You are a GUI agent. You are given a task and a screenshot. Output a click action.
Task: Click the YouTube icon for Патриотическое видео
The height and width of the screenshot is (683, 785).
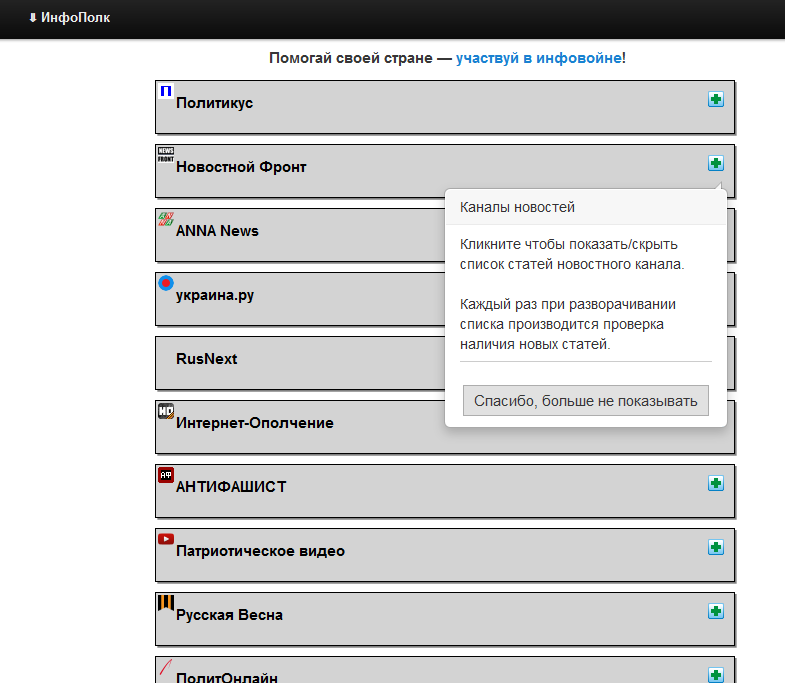166,539
